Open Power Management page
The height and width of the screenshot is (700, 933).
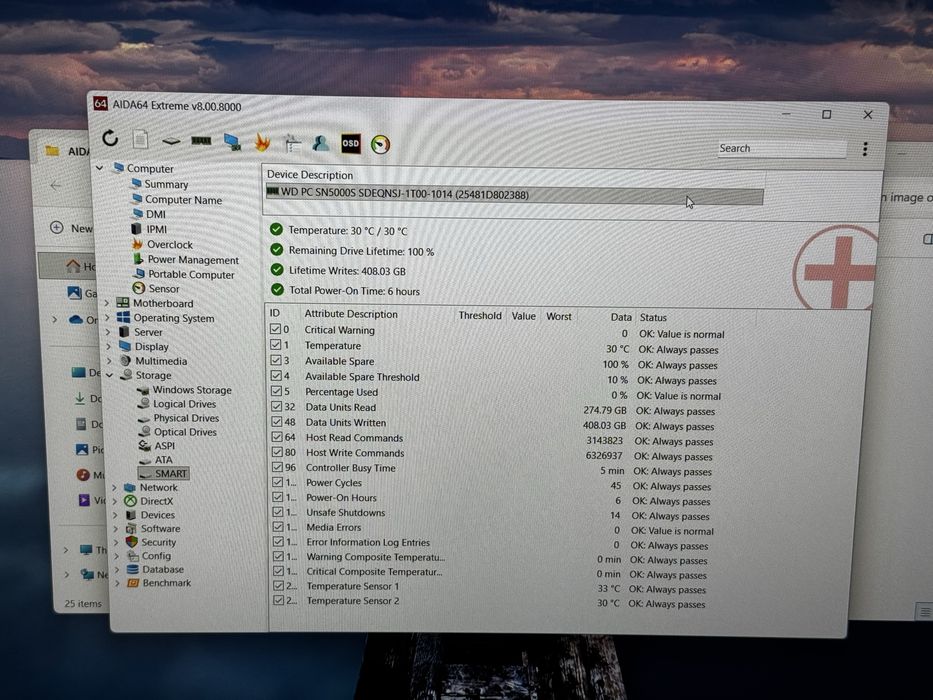pos(193,260)
